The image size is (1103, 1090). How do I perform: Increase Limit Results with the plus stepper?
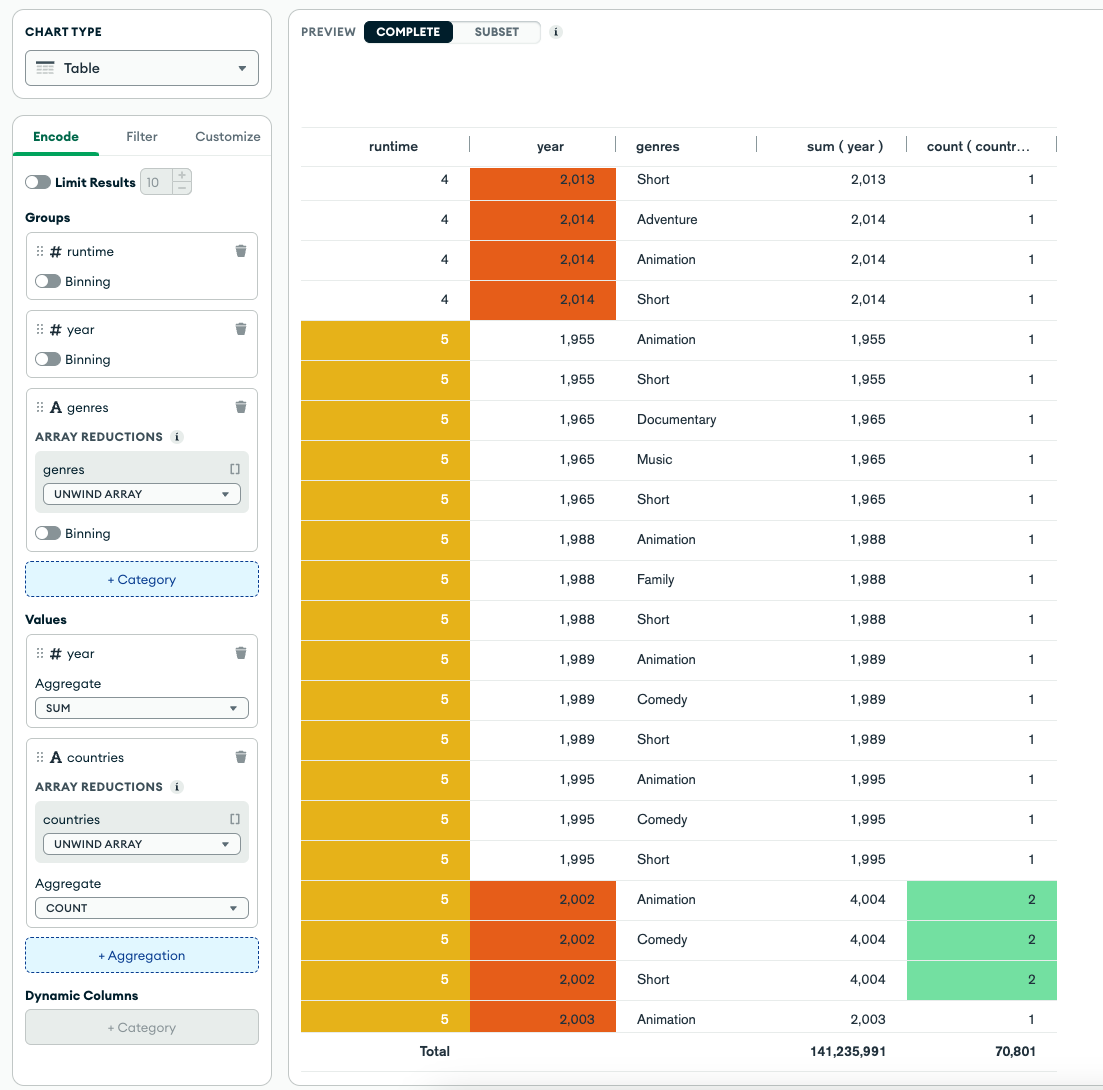click(x=181, y=175)
